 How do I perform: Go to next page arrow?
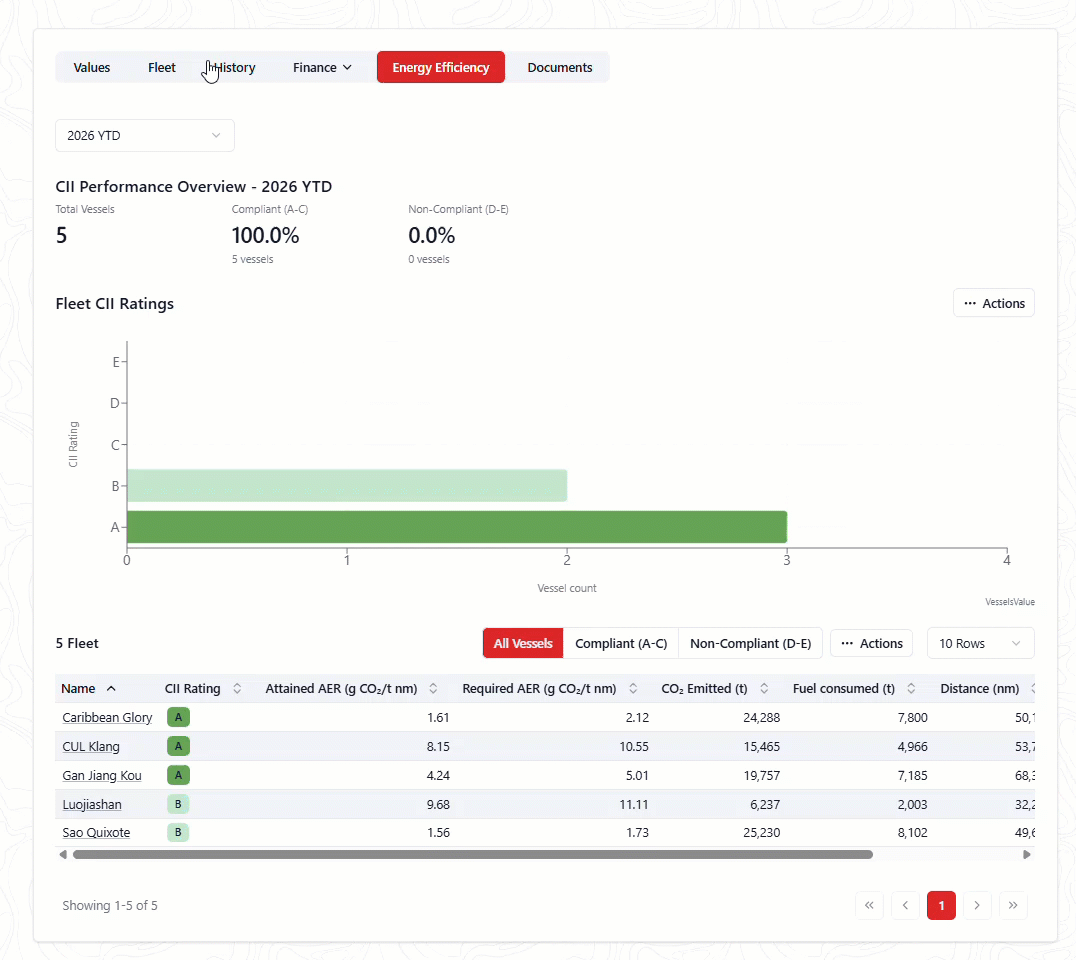tap(977, 905)
